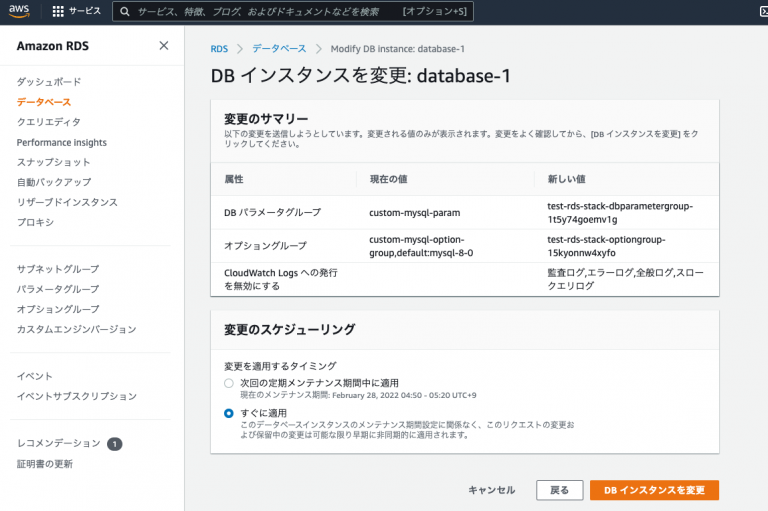Close the Amazon RDS sidebar panel
The image size is (768, 511).
tap(164, 46)
